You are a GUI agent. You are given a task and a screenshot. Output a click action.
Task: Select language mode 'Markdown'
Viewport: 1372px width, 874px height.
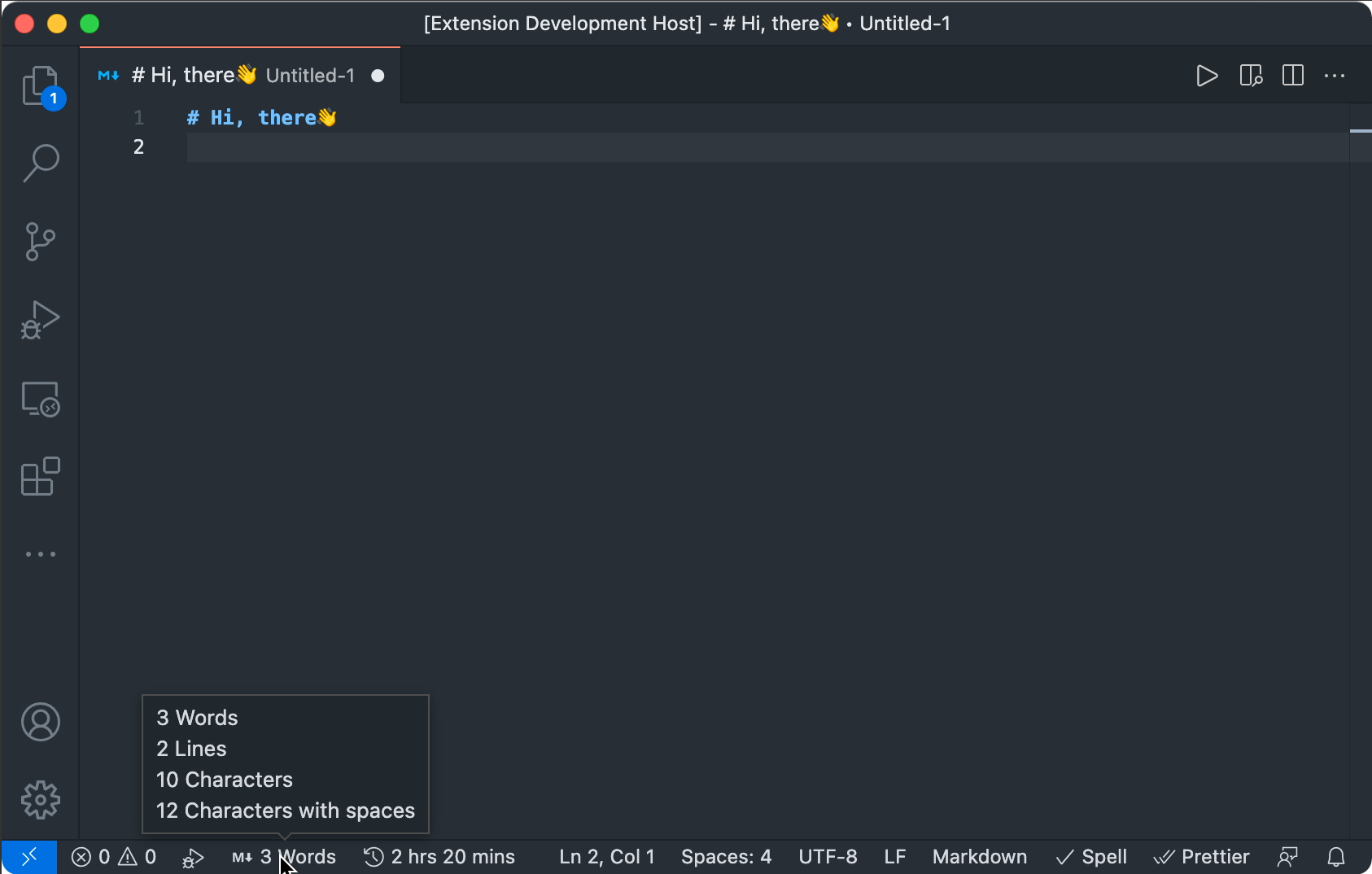pyautogui.click(x=980, y=857)
